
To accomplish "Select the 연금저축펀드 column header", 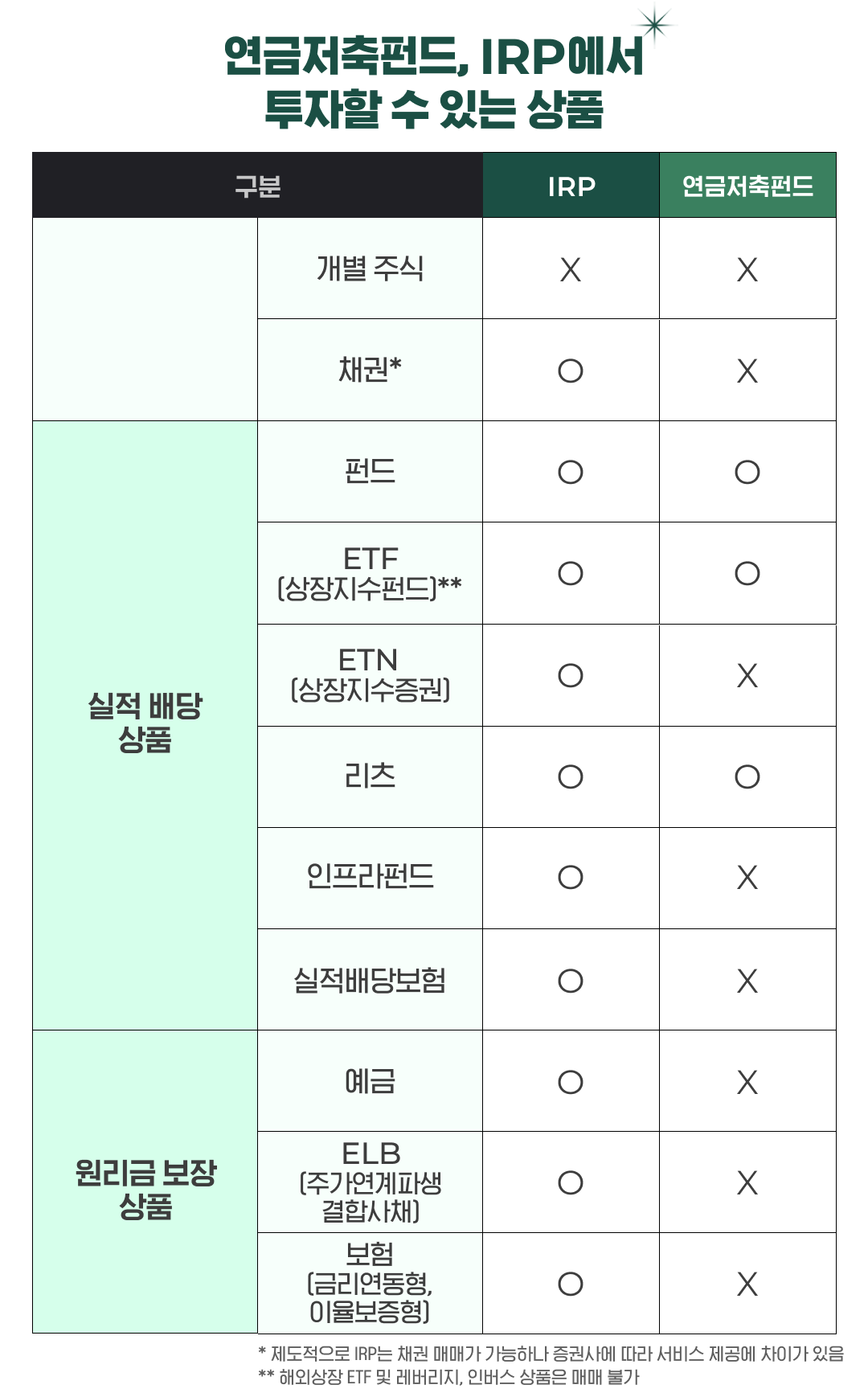I will pos(747,186).
